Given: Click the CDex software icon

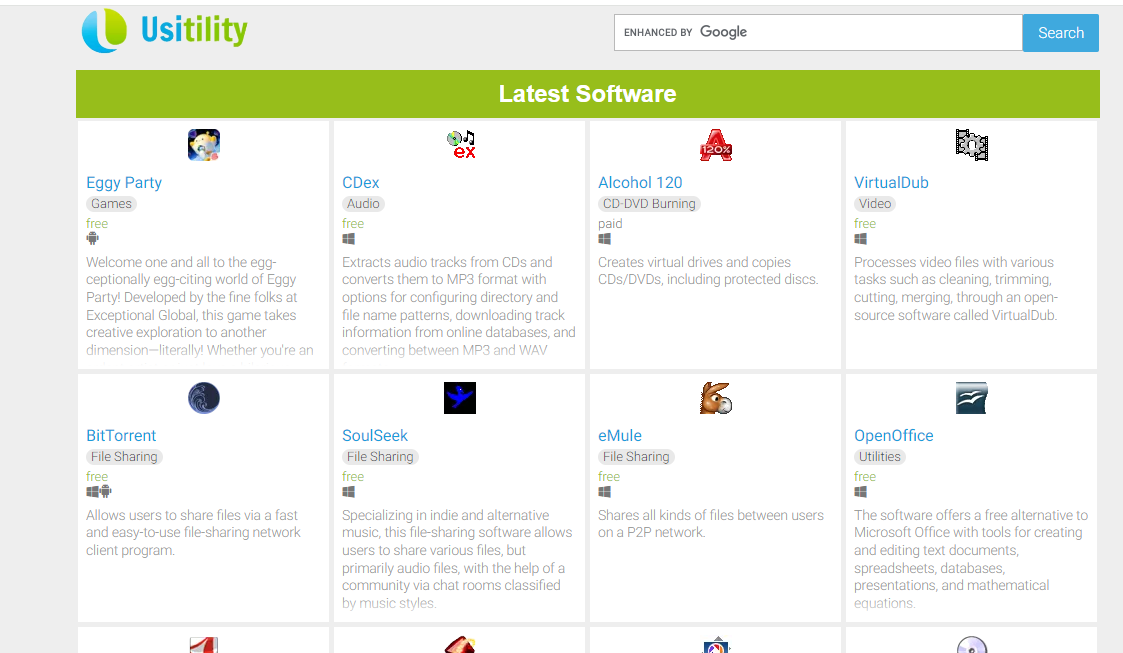Looking at the screenshot, I should pyautogui.click(x=460, y=145).
